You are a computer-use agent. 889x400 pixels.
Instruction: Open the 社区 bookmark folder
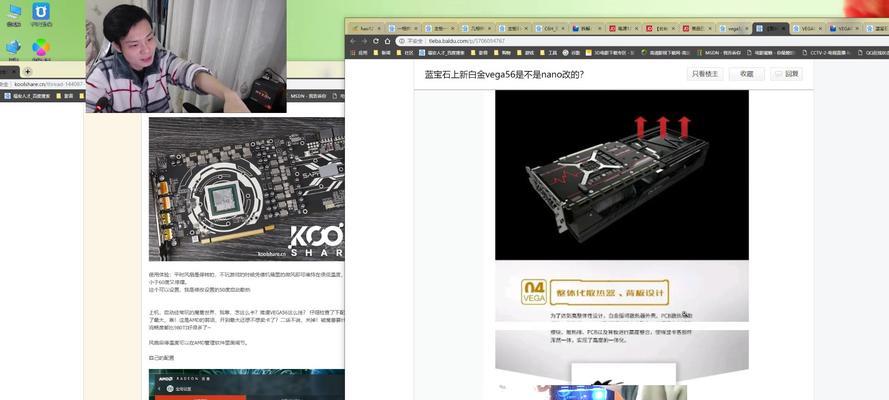coord(405,53)
